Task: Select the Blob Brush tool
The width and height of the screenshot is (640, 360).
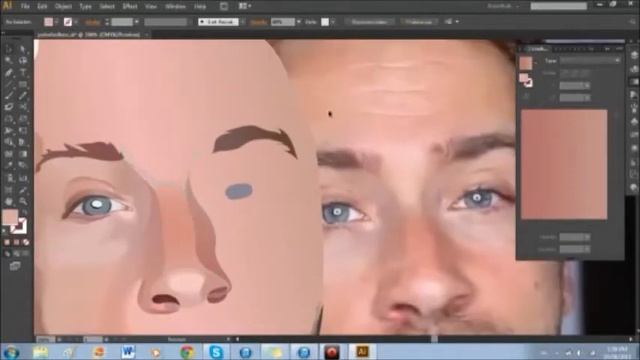Action: [x=9, y=107]
